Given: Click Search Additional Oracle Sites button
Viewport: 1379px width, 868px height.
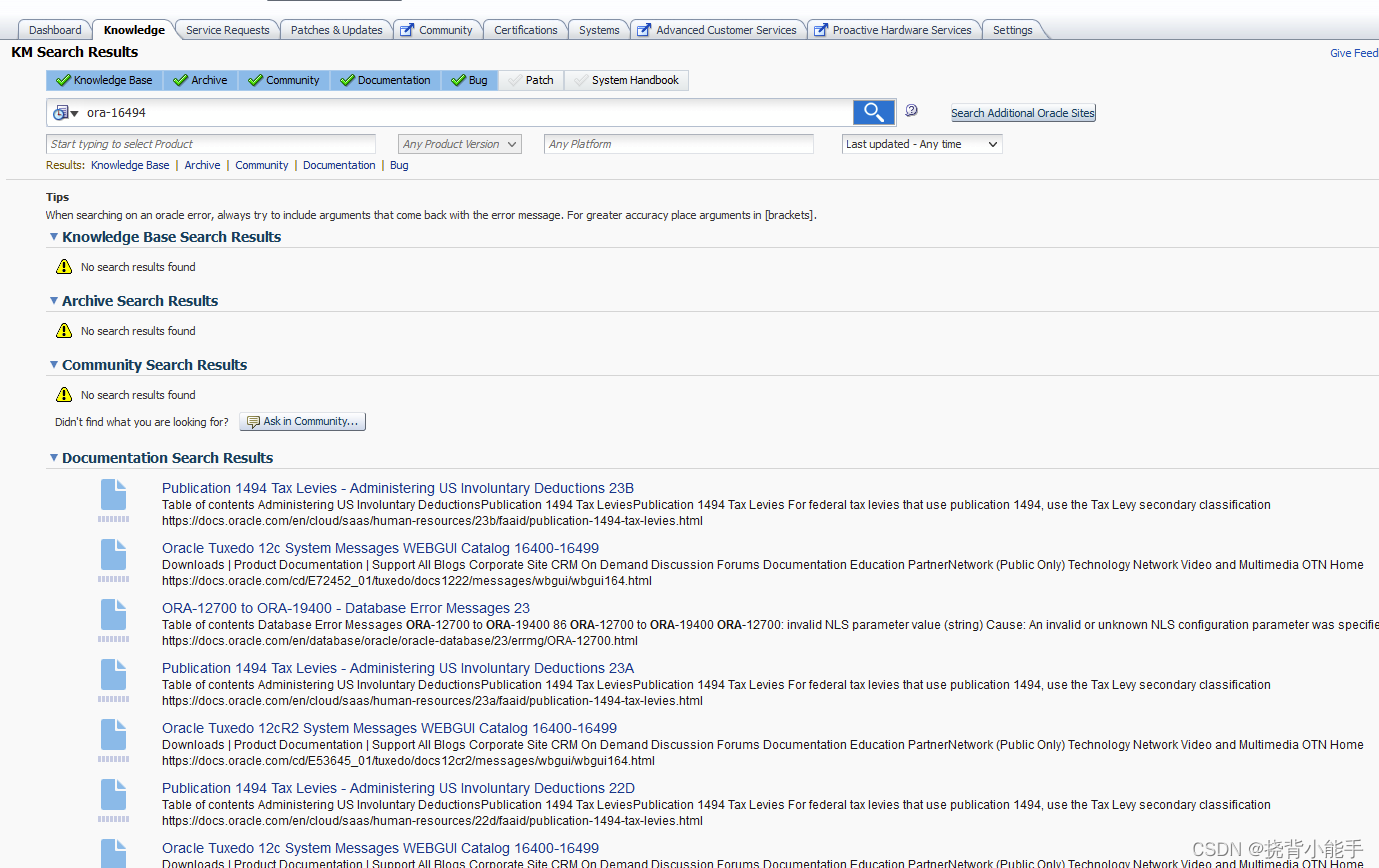Looking at the screenshot, I should tap(1023, 113).
